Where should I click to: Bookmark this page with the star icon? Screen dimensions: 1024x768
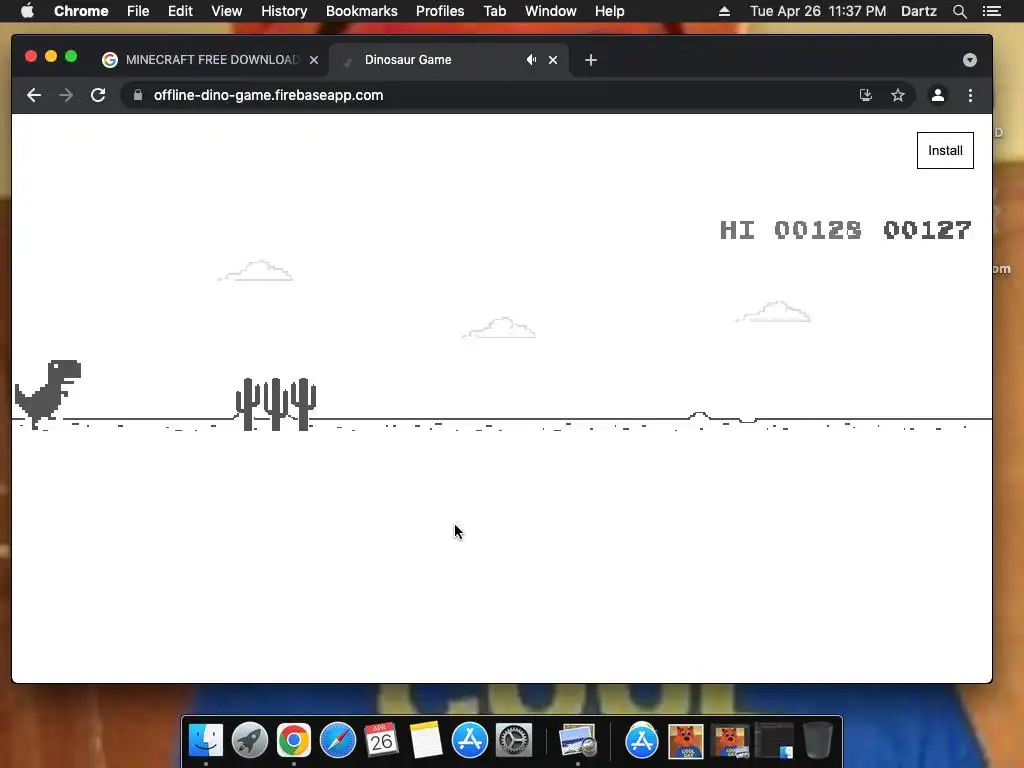[898, 95]
